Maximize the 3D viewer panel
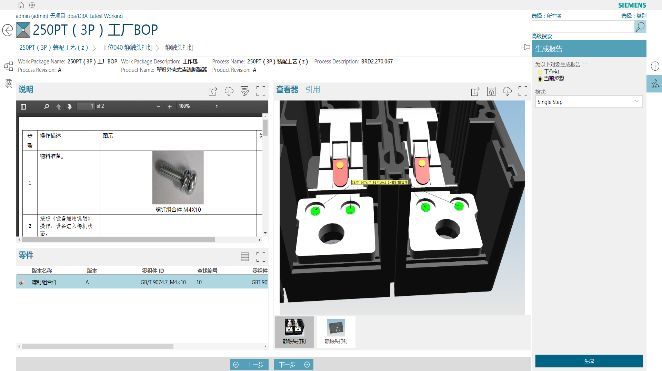 (523, 91)
